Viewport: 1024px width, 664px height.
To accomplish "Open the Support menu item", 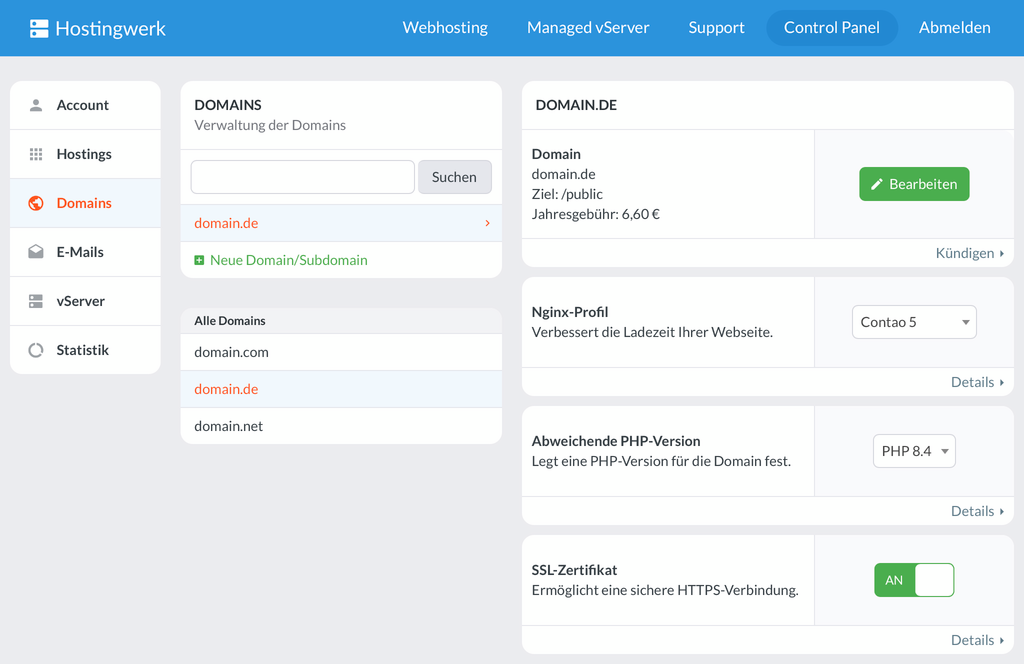I will [x=716, y=27].
